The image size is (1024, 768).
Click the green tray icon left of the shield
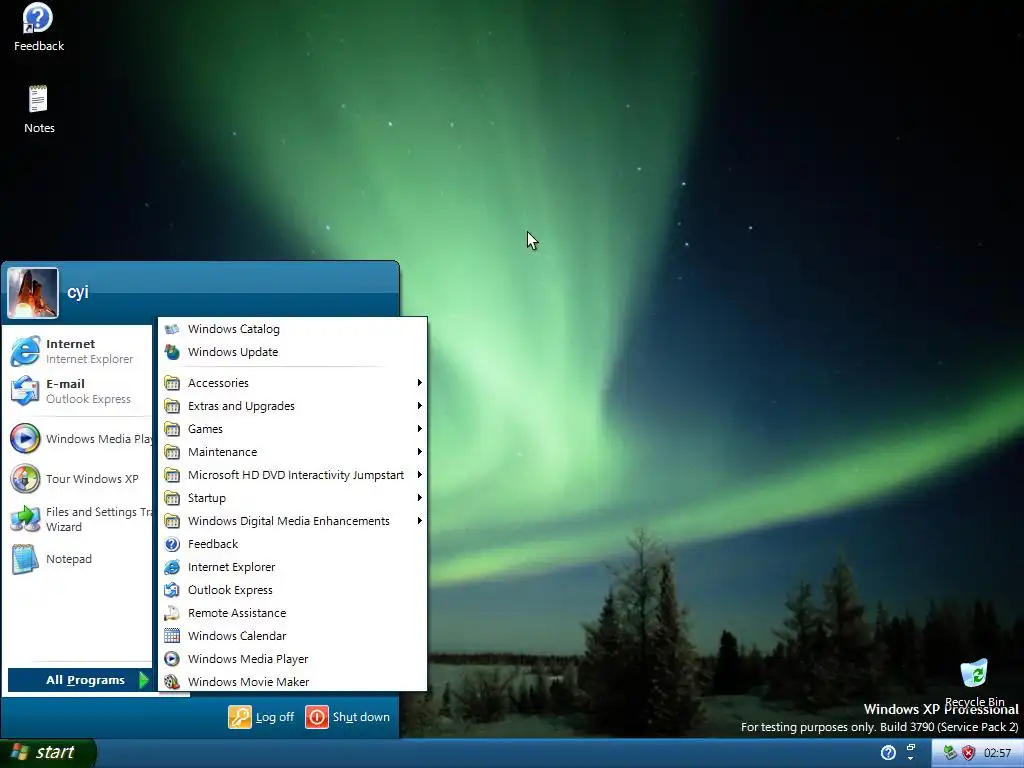click(950, 753)
